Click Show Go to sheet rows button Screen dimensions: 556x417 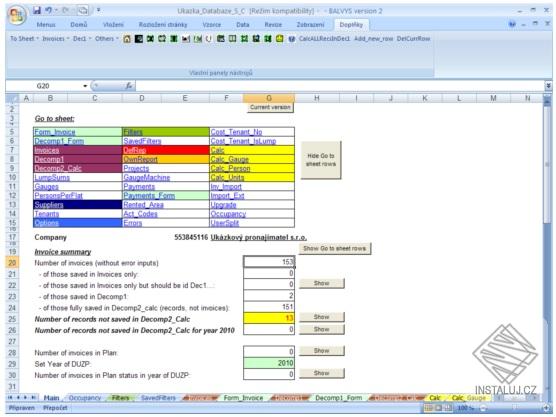(x=335, y=249)
